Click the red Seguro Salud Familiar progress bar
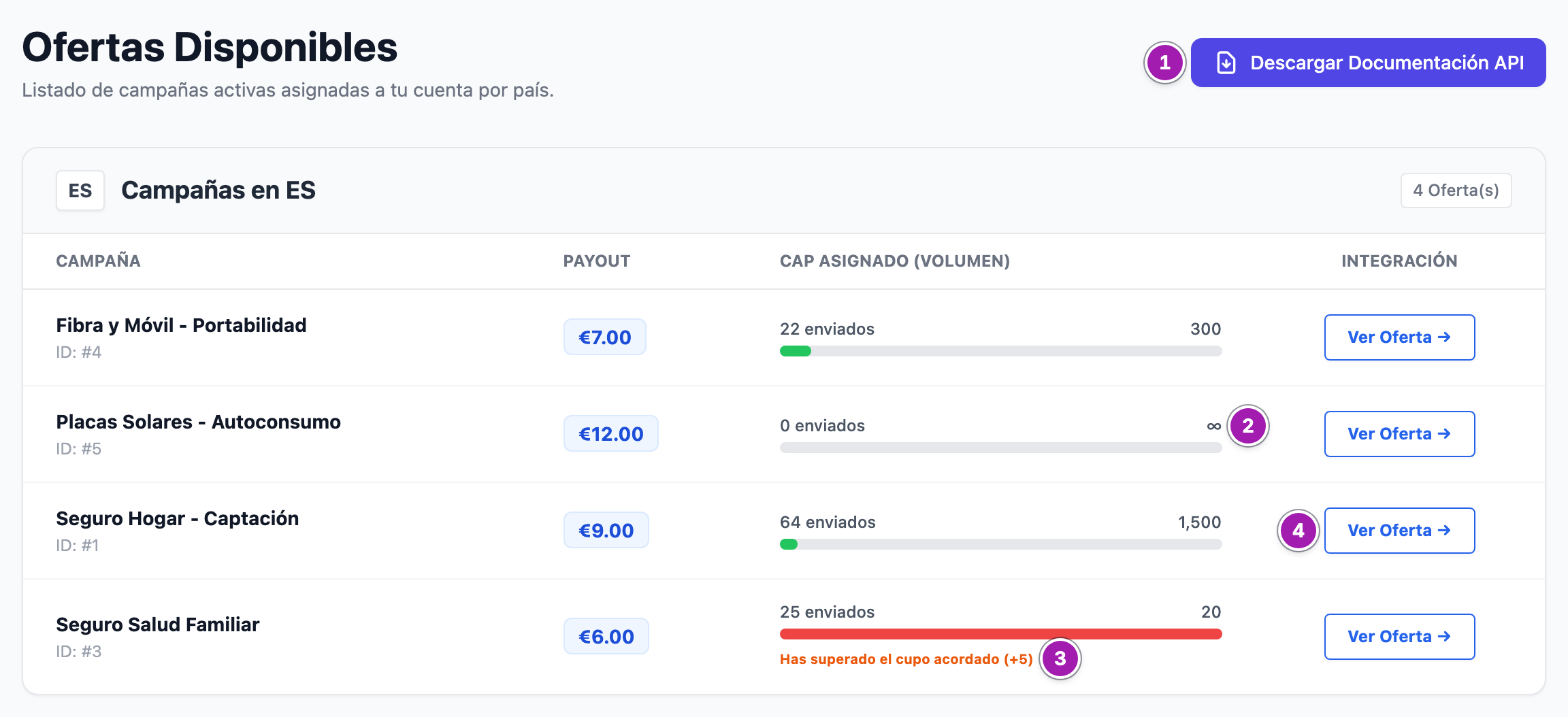The image size is (1568, 717). [x=1000, y=634]
